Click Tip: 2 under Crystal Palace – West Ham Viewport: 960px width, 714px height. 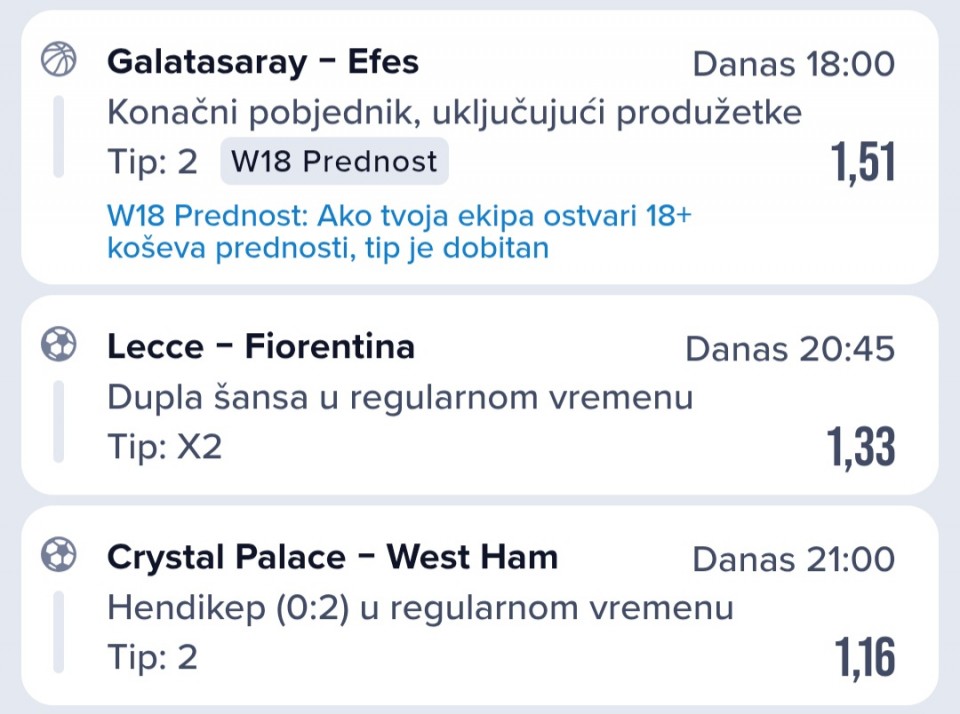tap(152, 657)
